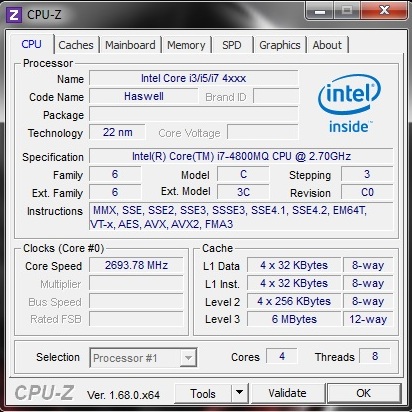
Task: Click the Validate button
Action: 288,393
